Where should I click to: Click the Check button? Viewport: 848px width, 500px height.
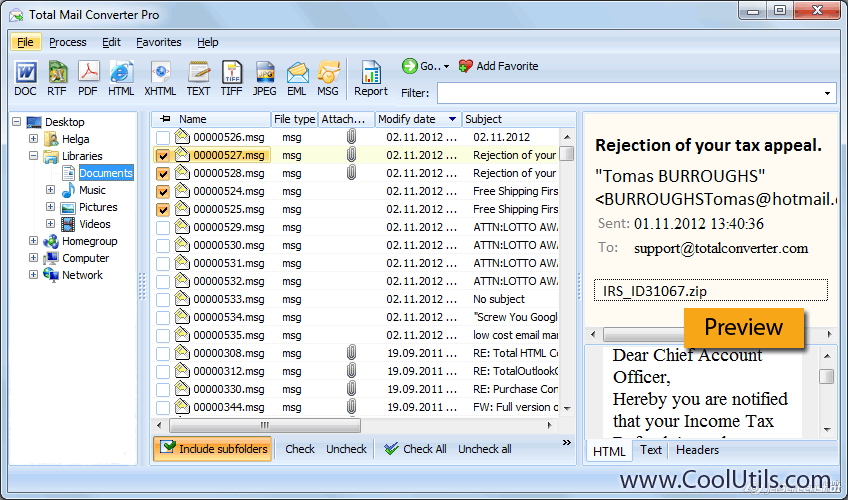[x=300, y=449]
